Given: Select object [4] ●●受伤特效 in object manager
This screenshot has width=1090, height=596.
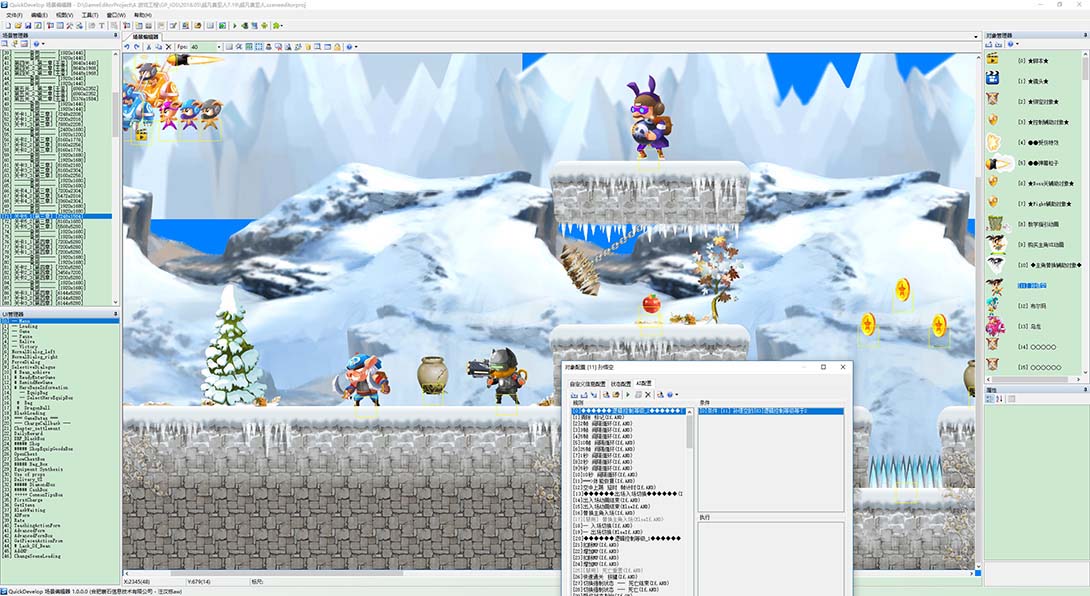Looking at the screenshot, I should click(1039, 142).
